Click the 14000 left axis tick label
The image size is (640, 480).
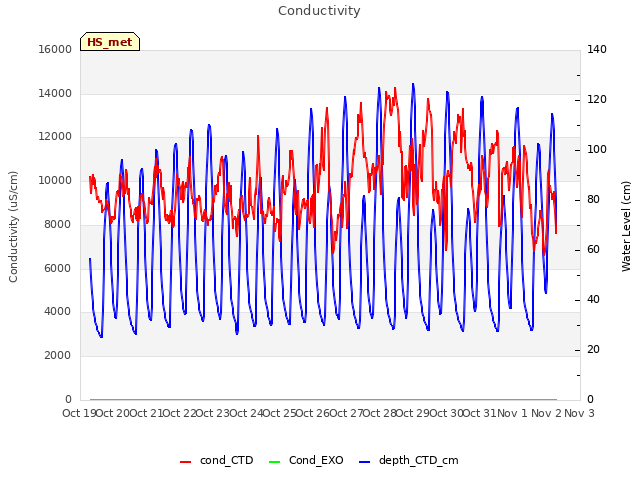(x=55, y=93)
